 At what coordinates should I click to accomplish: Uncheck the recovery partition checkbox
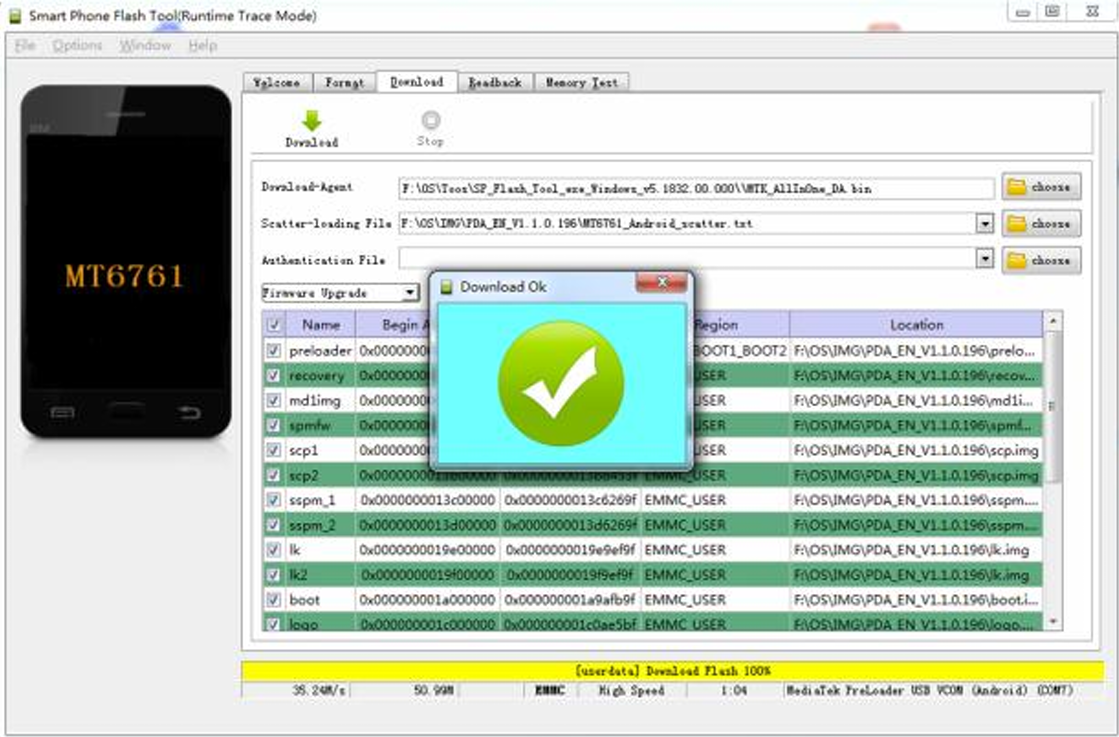coord(273,375)
